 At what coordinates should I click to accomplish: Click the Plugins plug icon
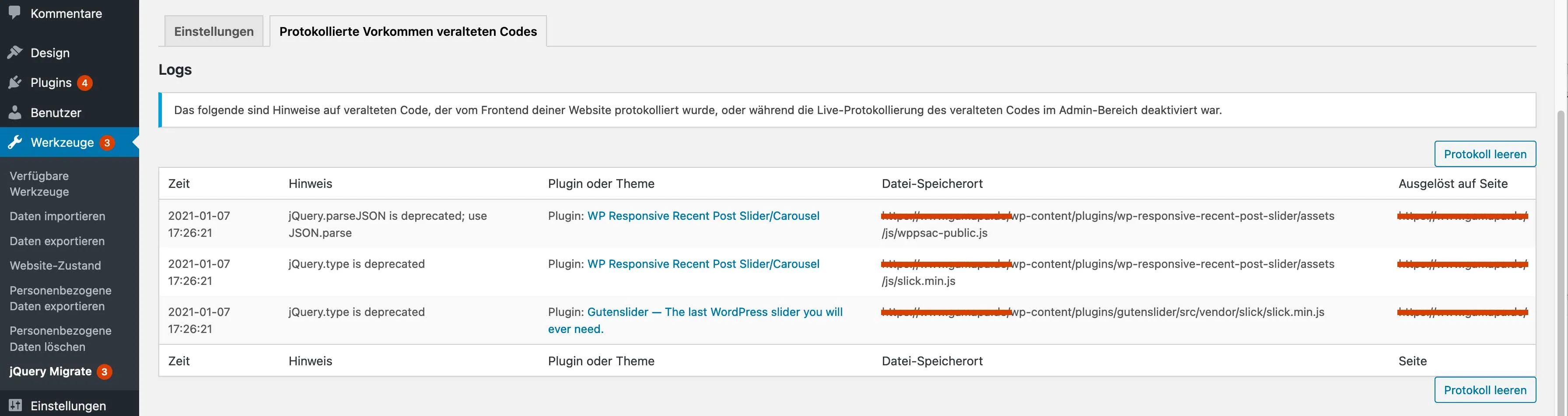click(x=14, y=83)
